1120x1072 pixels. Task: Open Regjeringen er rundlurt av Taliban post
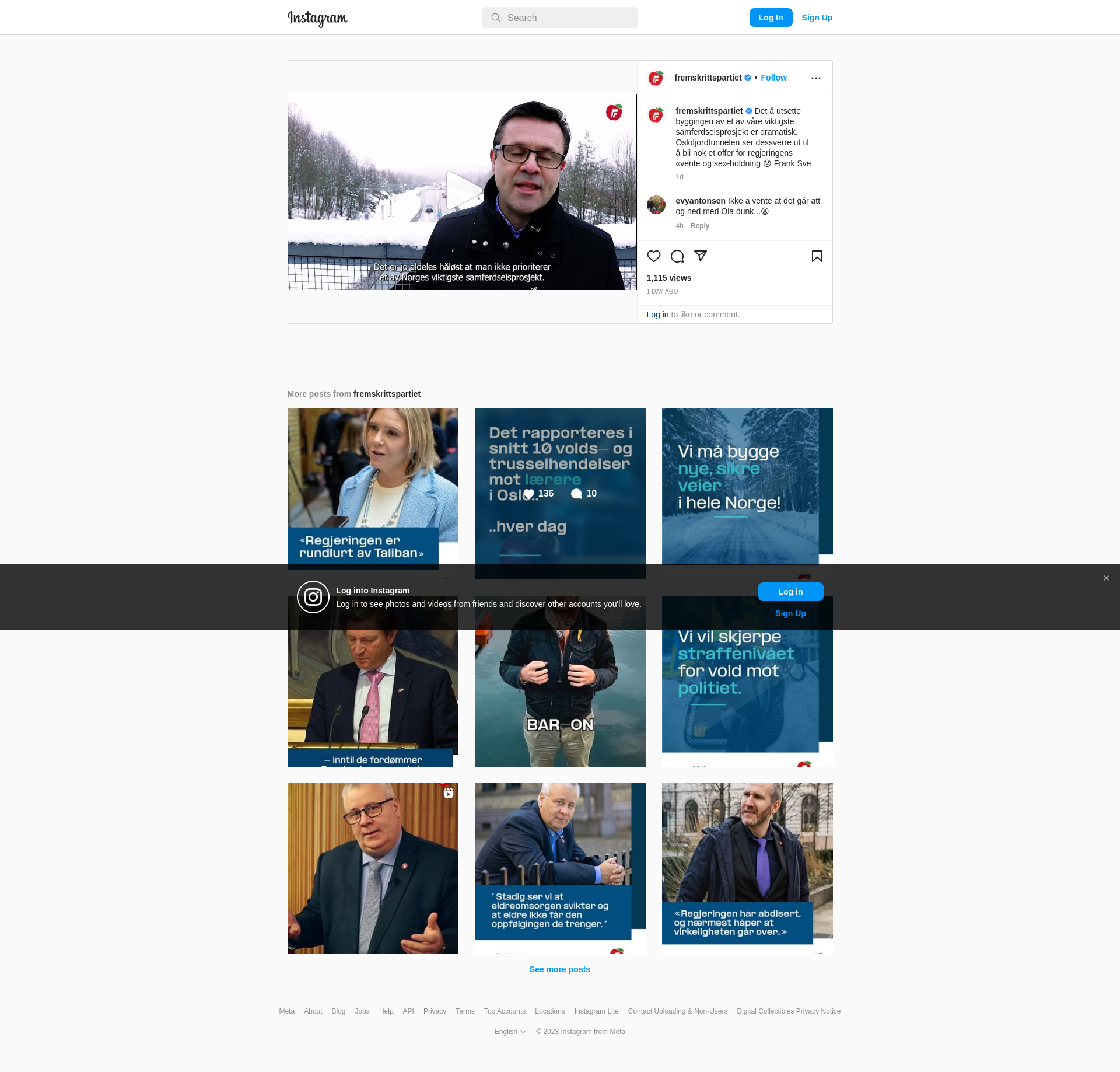pyautogui.click(x=373, y=494)
